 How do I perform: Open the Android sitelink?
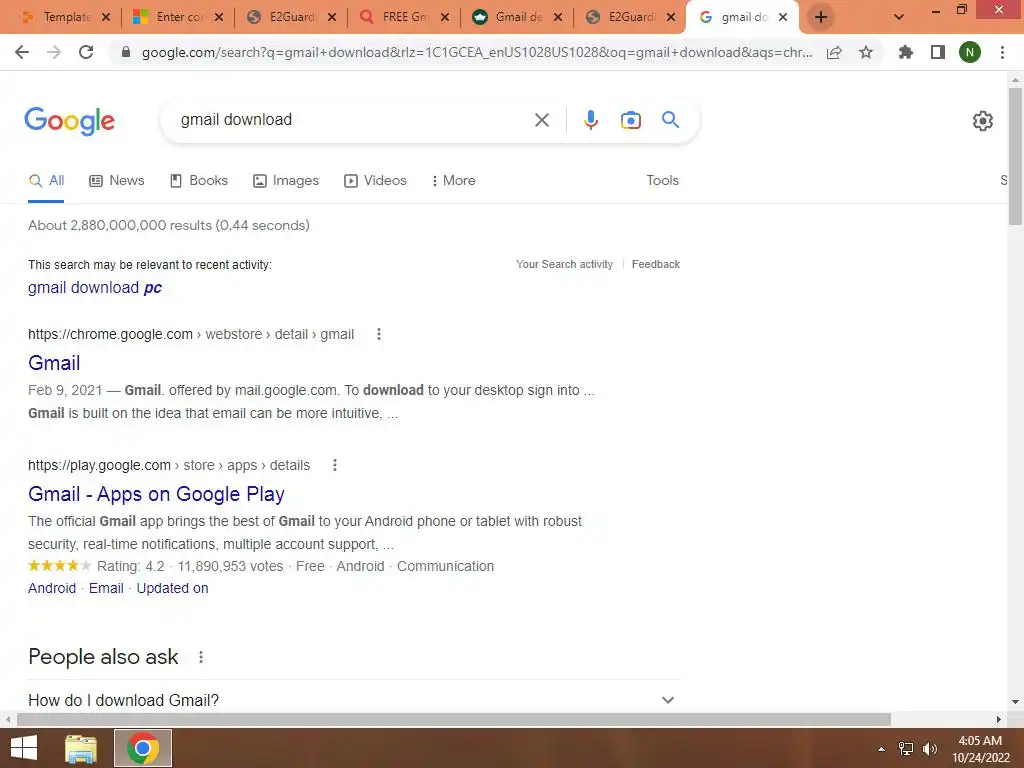click(x=52, y=588)
